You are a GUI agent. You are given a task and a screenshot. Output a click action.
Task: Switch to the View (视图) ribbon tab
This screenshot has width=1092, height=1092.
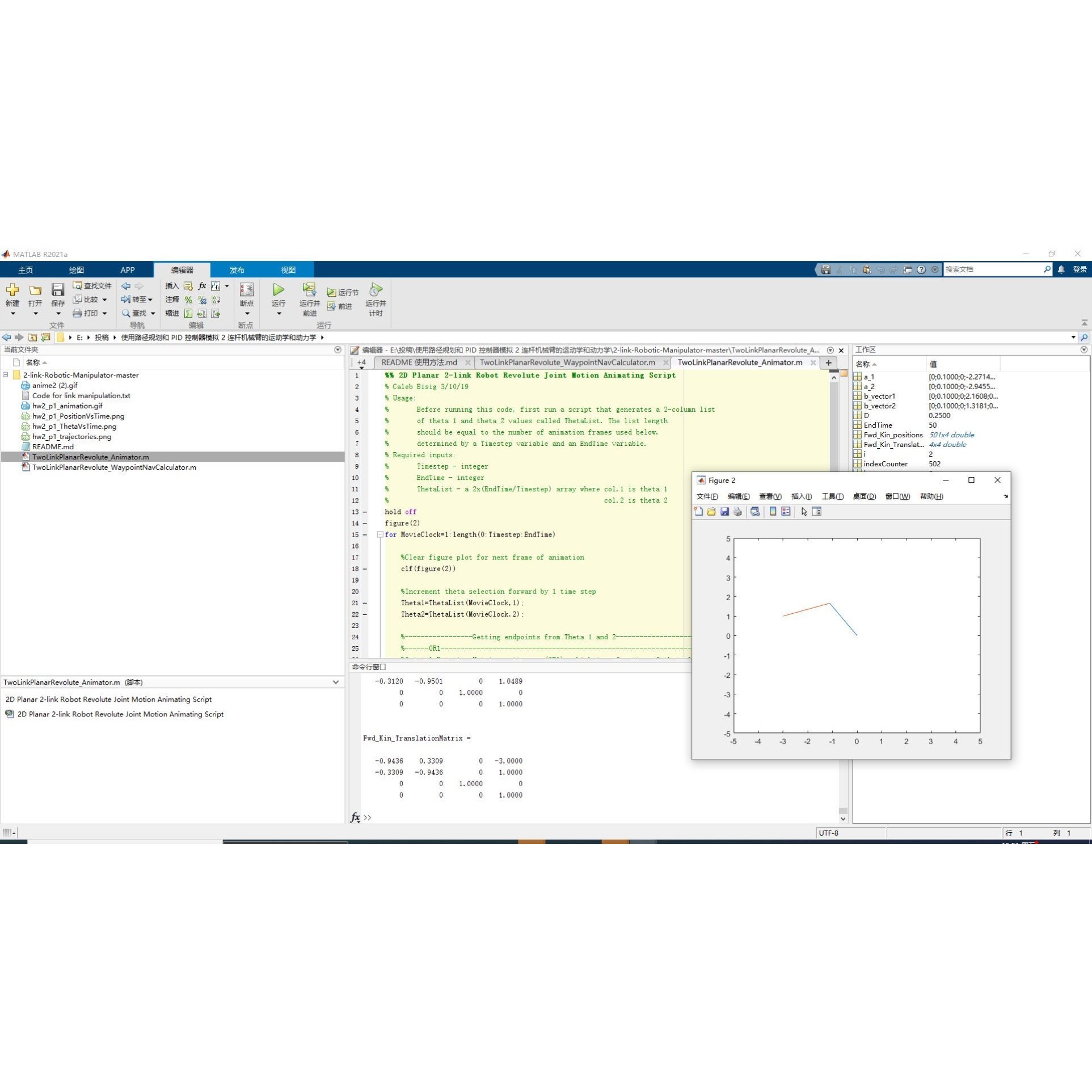point(288,270)
